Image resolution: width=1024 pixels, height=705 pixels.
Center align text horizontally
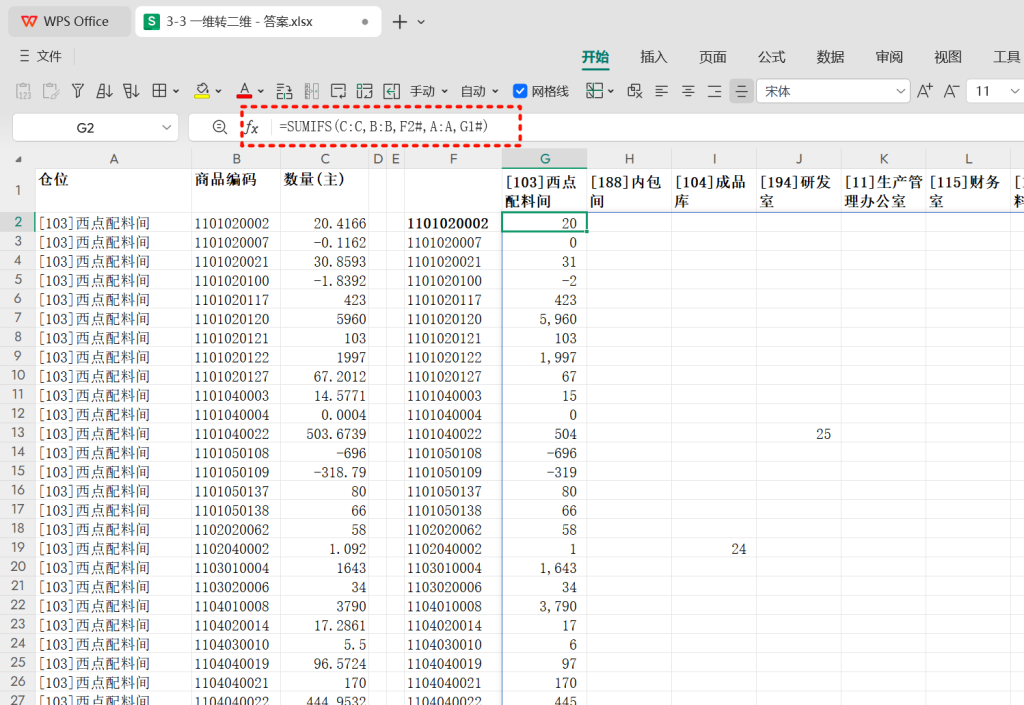(x=688, y=91)
